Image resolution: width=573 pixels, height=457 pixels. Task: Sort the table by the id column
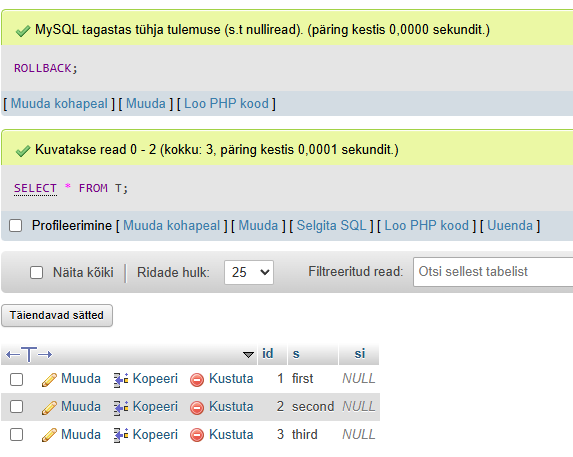(267, 353)
